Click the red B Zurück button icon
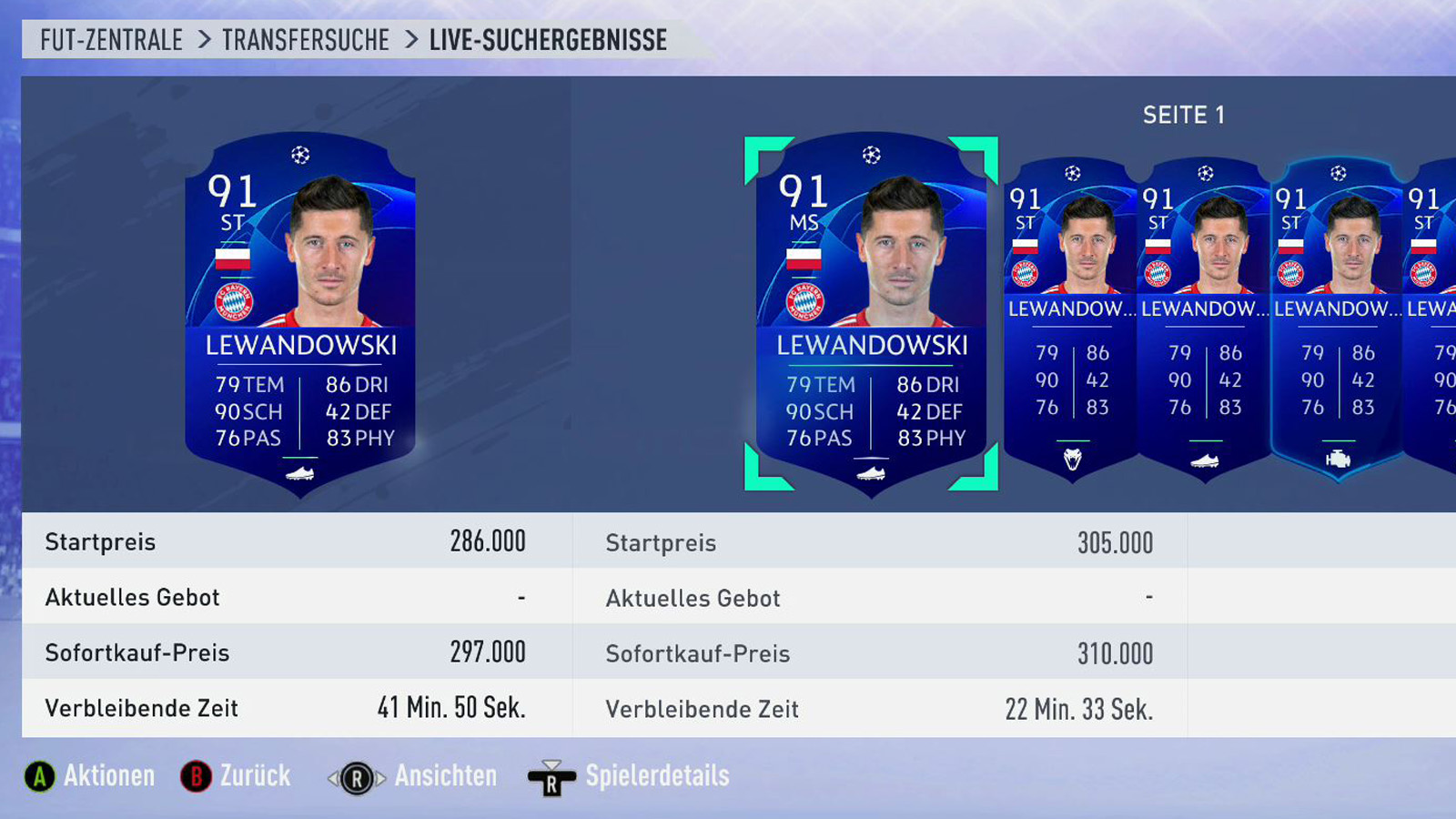Screen dimensions: 1456x819 click(196, 776)
